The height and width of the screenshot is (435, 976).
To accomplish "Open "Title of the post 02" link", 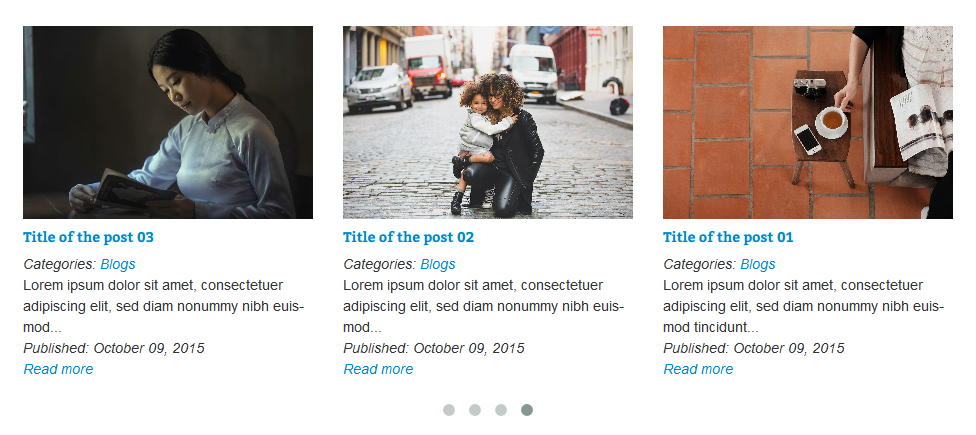I will (408, 237).
